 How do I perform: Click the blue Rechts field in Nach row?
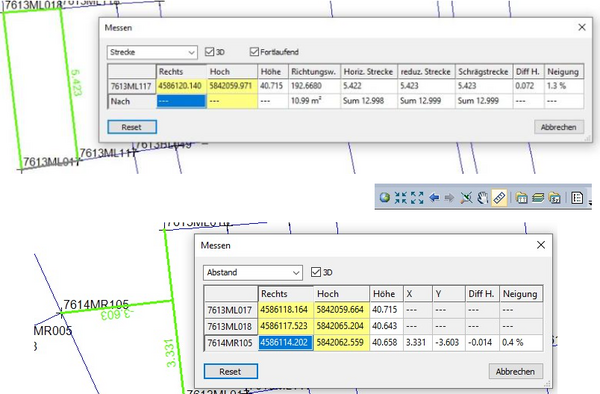point(181,101)
